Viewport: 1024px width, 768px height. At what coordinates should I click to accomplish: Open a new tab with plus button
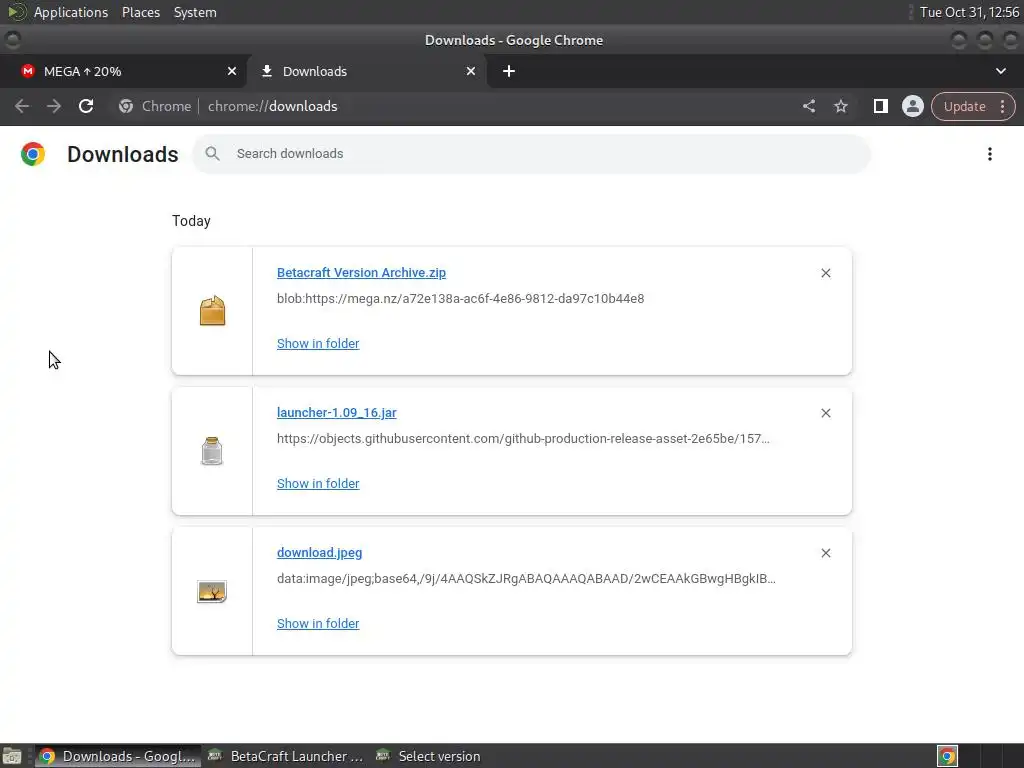pos(509,71)
